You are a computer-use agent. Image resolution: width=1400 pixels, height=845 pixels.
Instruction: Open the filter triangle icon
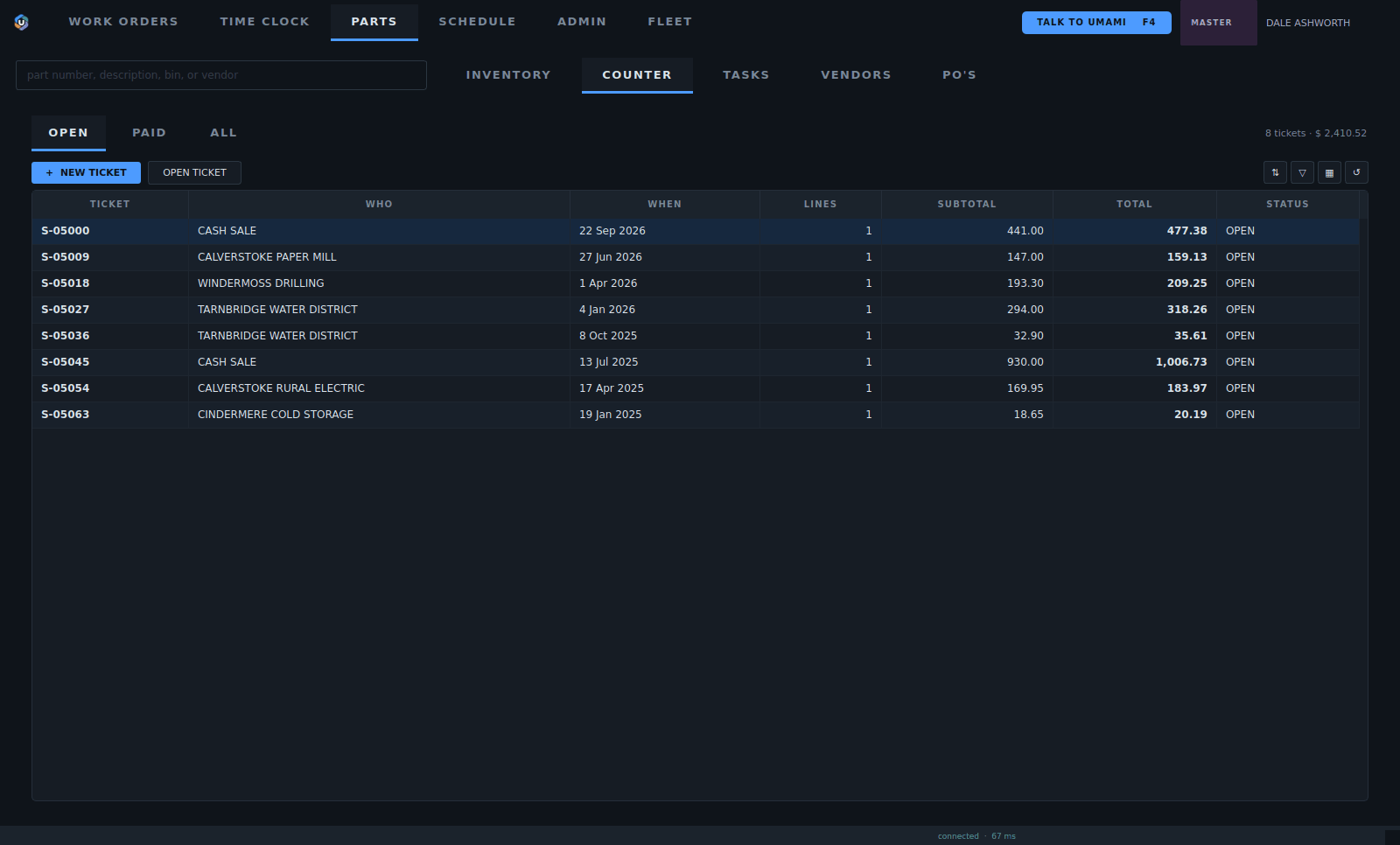pyautogui.click(x=1302, y=172)
